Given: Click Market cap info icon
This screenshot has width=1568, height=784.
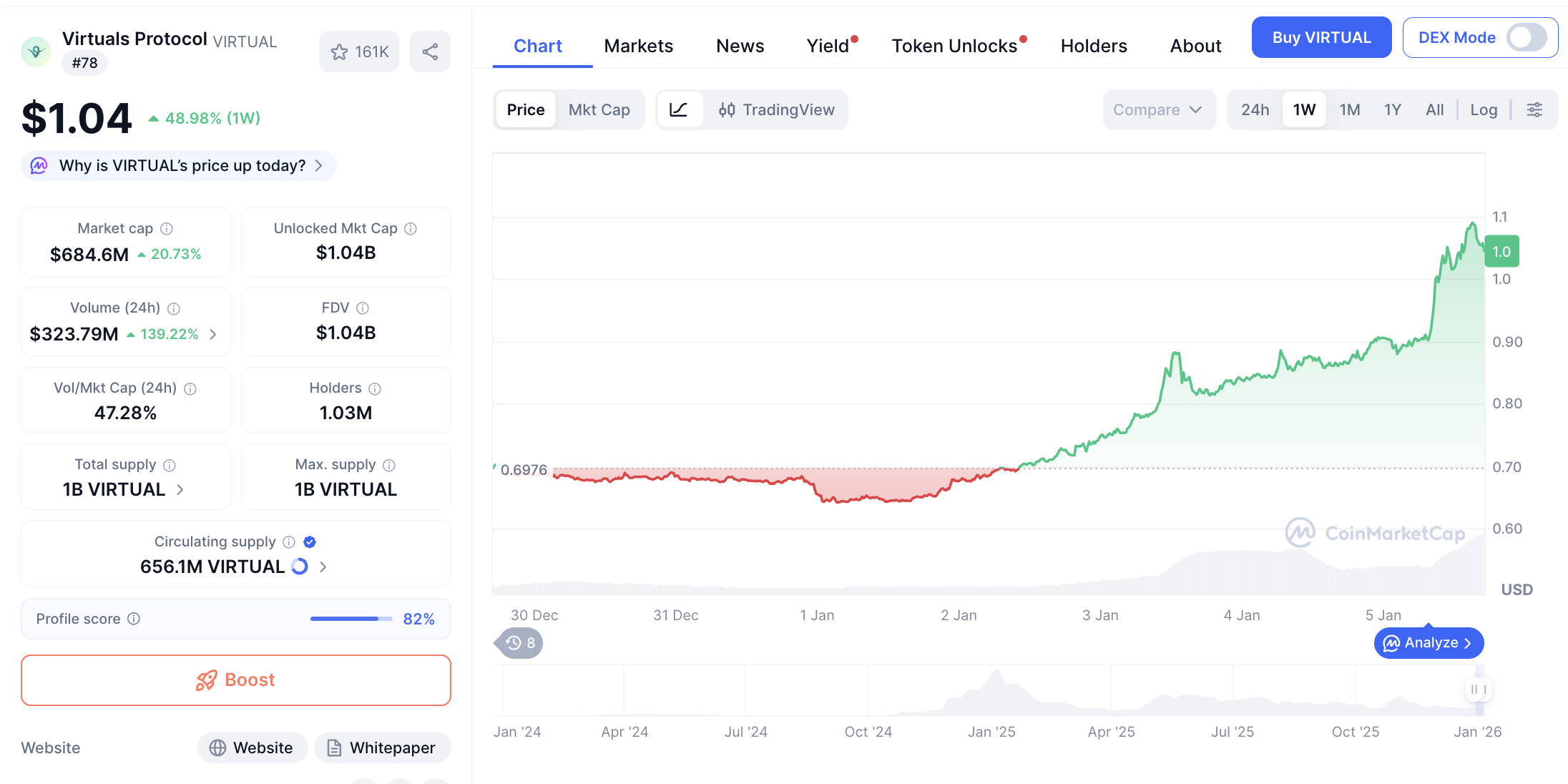Looking at the screenshot, I should pyautogui.click(x=167, y=229).
